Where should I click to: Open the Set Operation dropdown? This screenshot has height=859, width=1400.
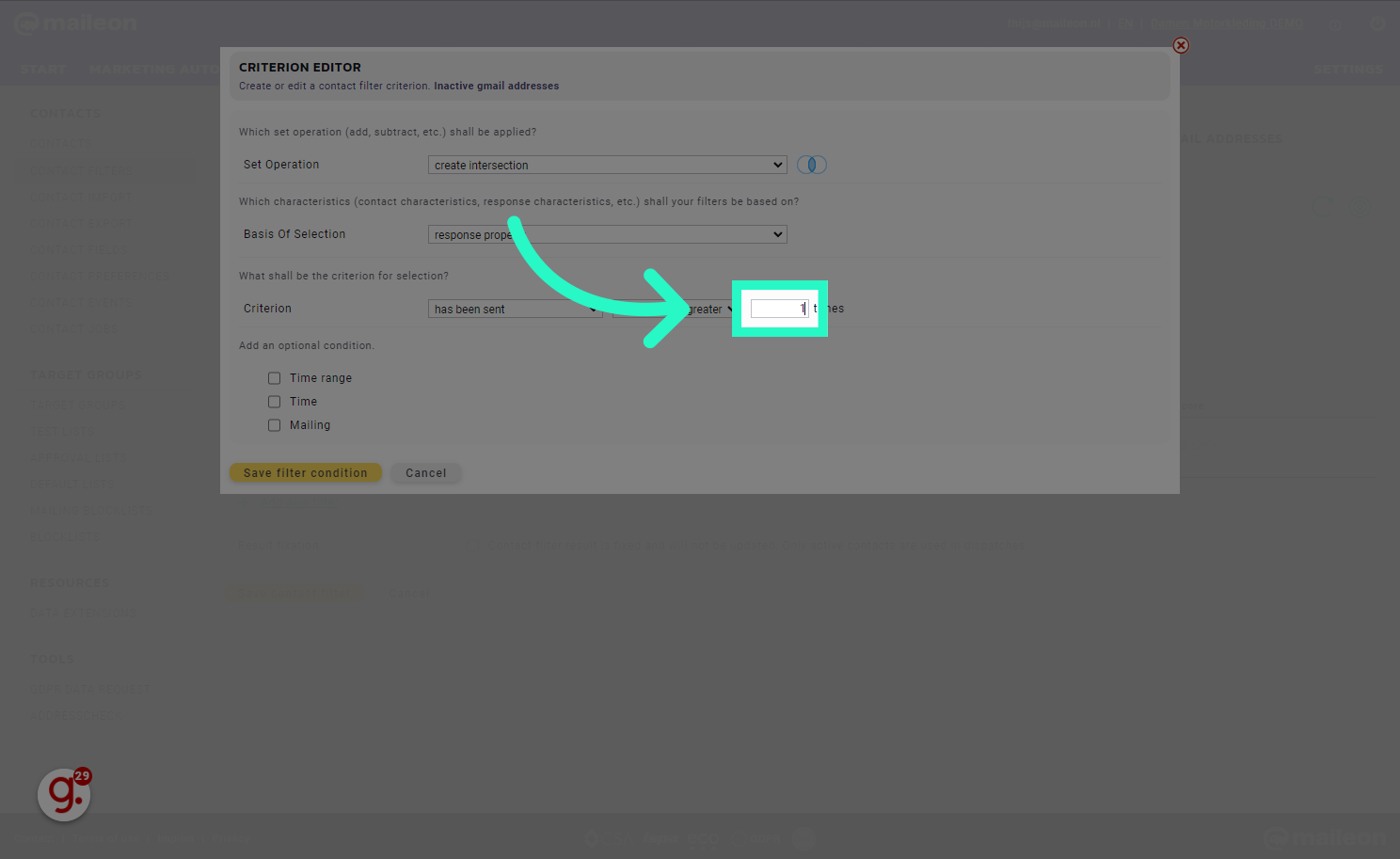click(607, 165)
